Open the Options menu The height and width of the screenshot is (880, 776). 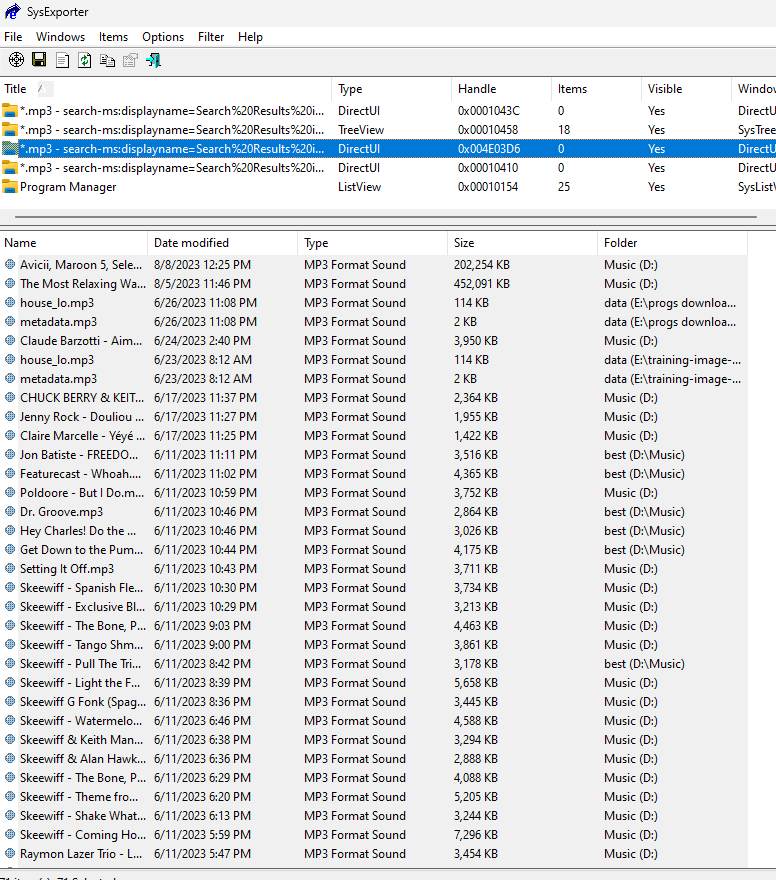[163, 37]
